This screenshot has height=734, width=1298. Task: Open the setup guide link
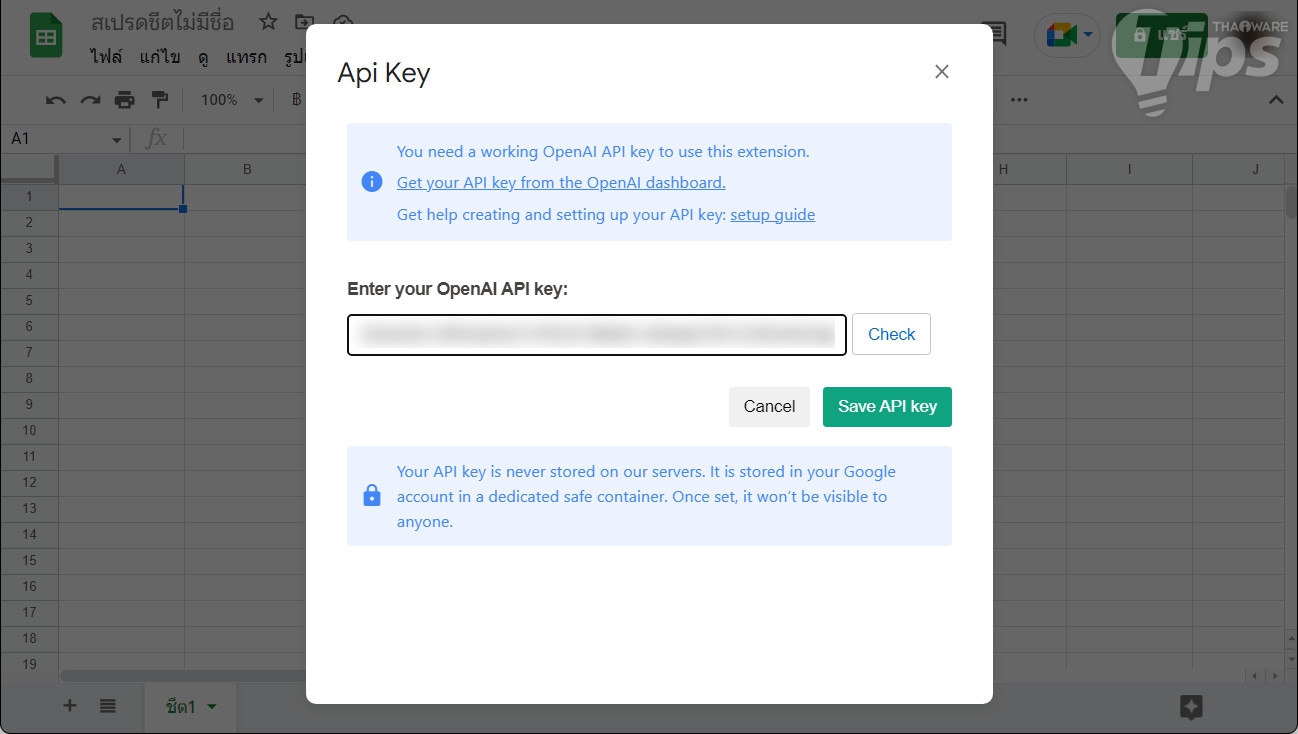coord(772,215)
